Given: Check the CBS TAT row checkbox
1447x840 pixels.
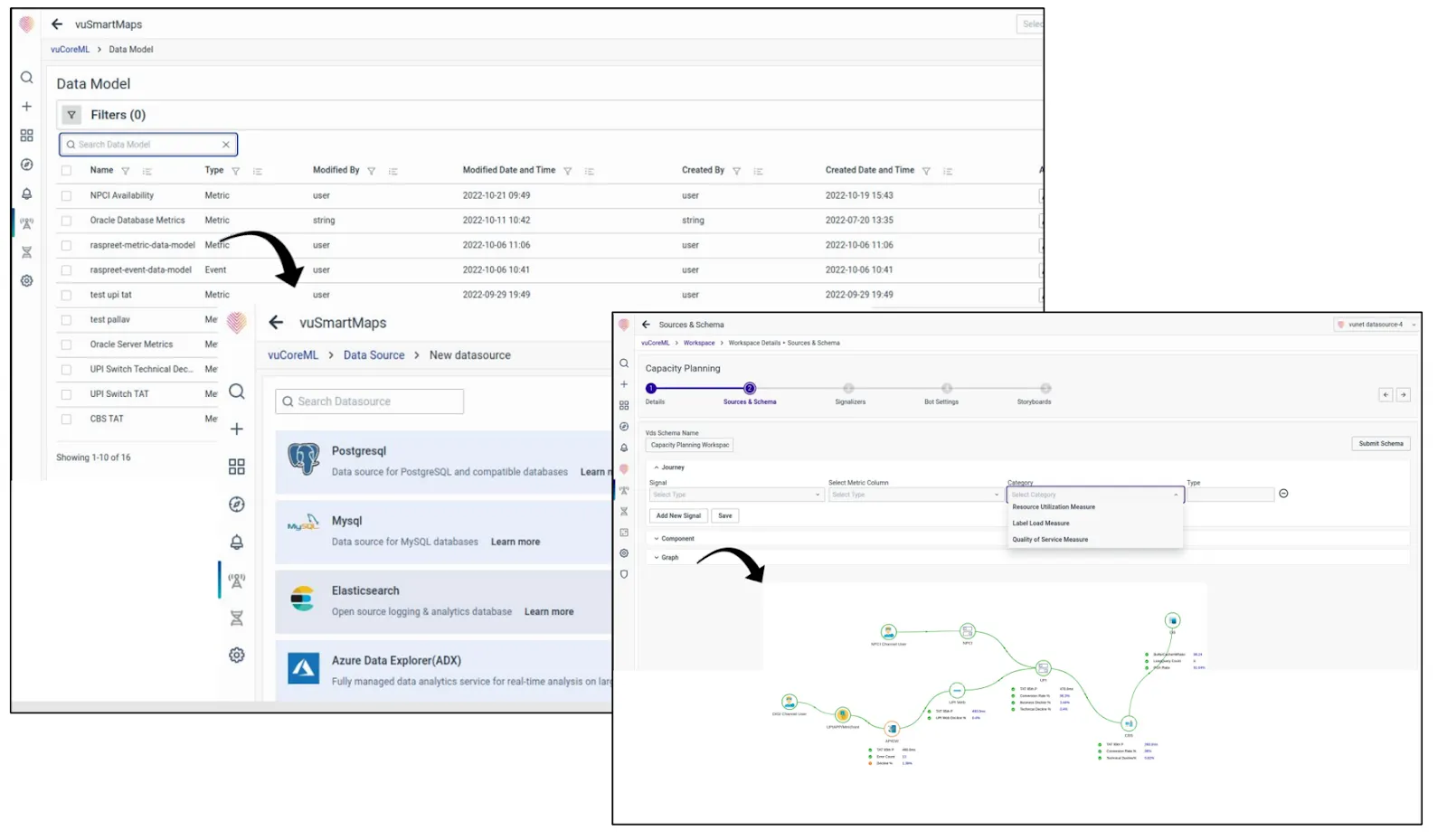Looking at the screenshot, I should click(x=66, y=420).
